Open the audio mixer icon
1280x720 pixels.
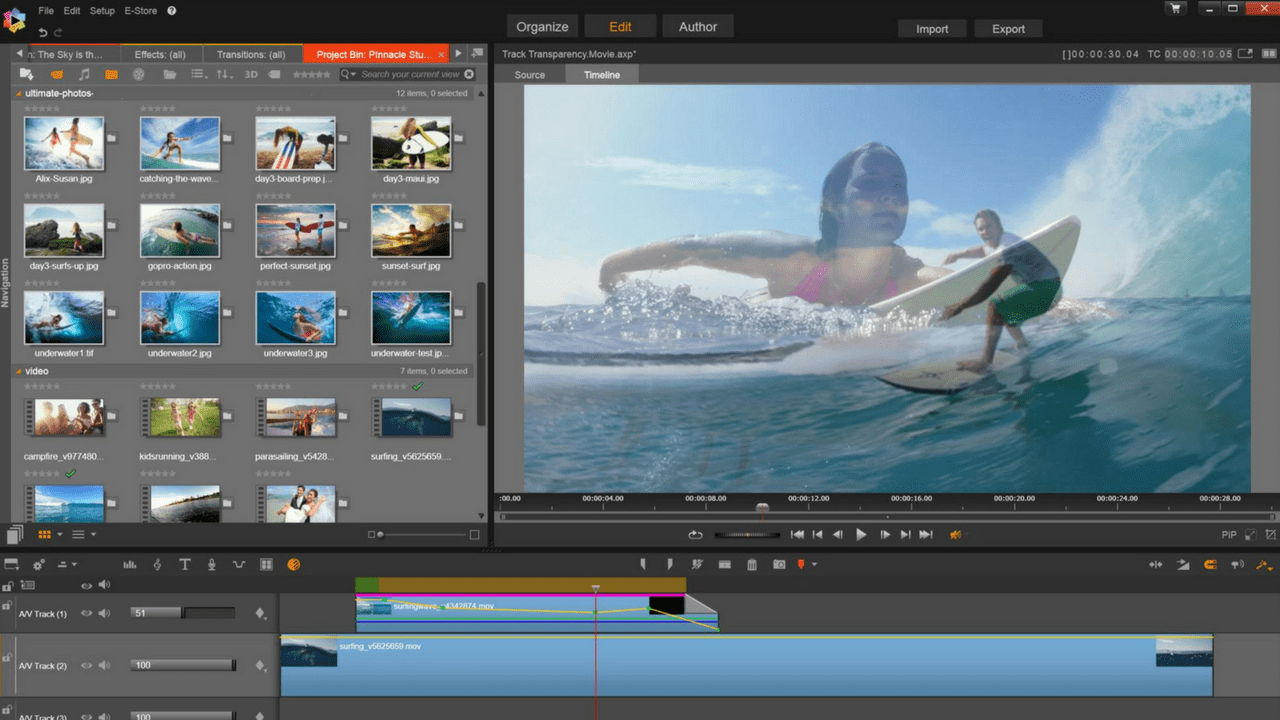point(130,565)
